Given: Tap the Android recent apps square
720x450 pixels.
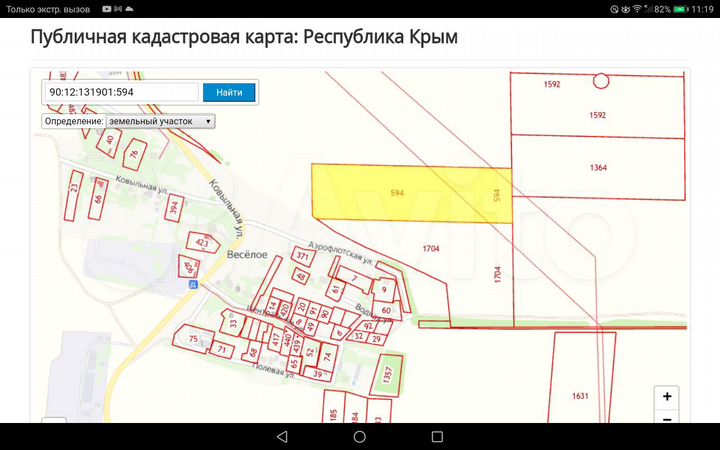Looking at the screenshot, I should pyautogui.click(x=437, y=436).
